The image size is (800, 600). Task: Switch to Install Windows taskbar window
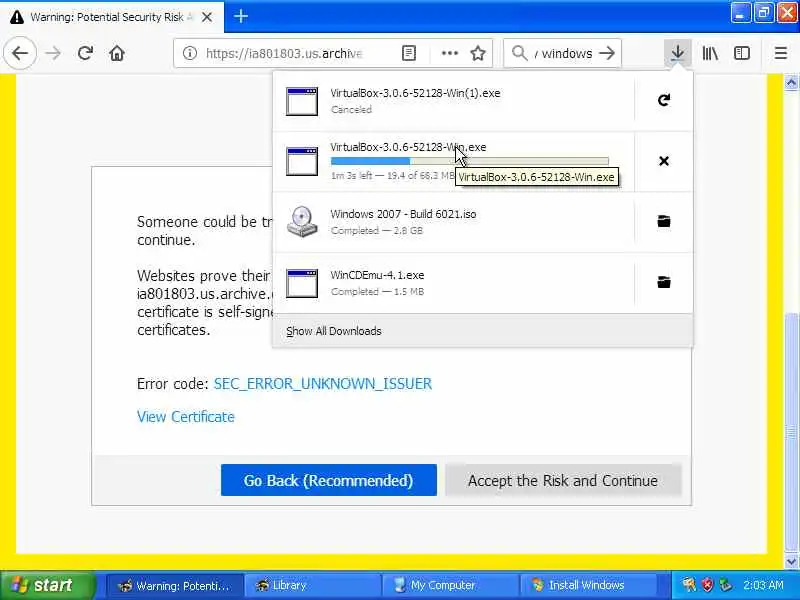[x=587, y=585]
